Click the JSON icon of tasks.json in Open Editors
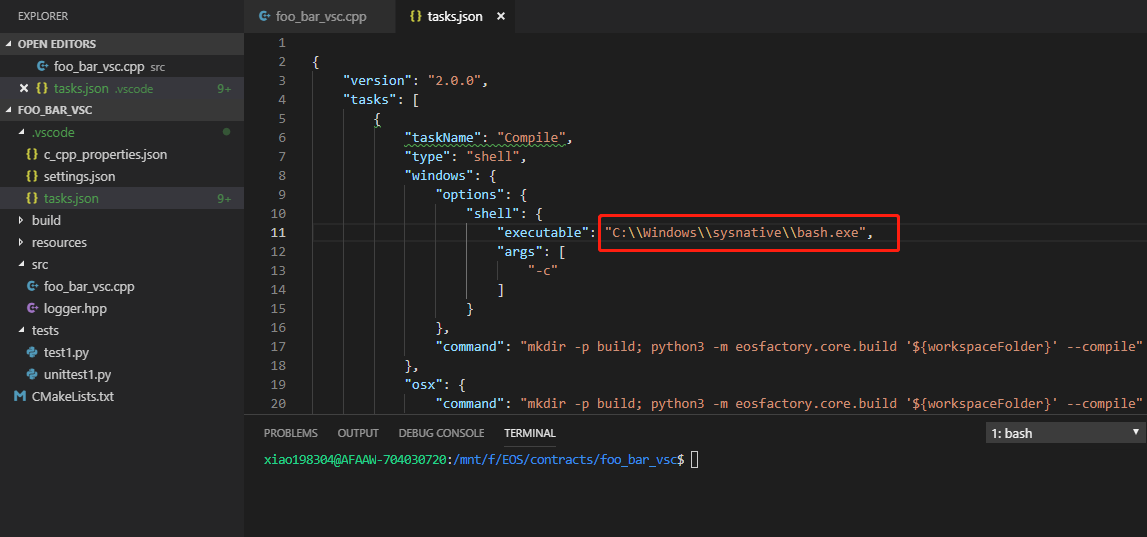 click(x=42, y=88)
